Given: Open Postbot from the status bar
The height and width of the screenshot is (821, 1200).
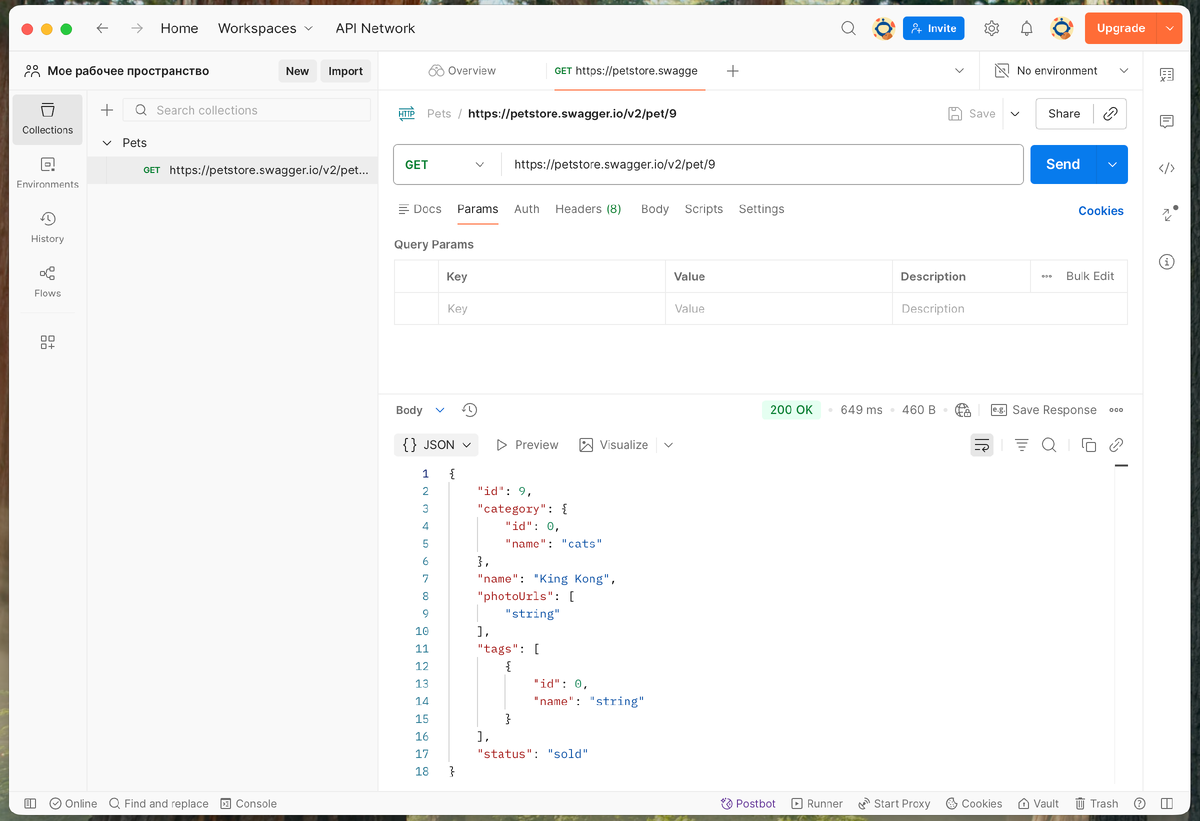Looking at the screenshot, I should pos(748,803).
